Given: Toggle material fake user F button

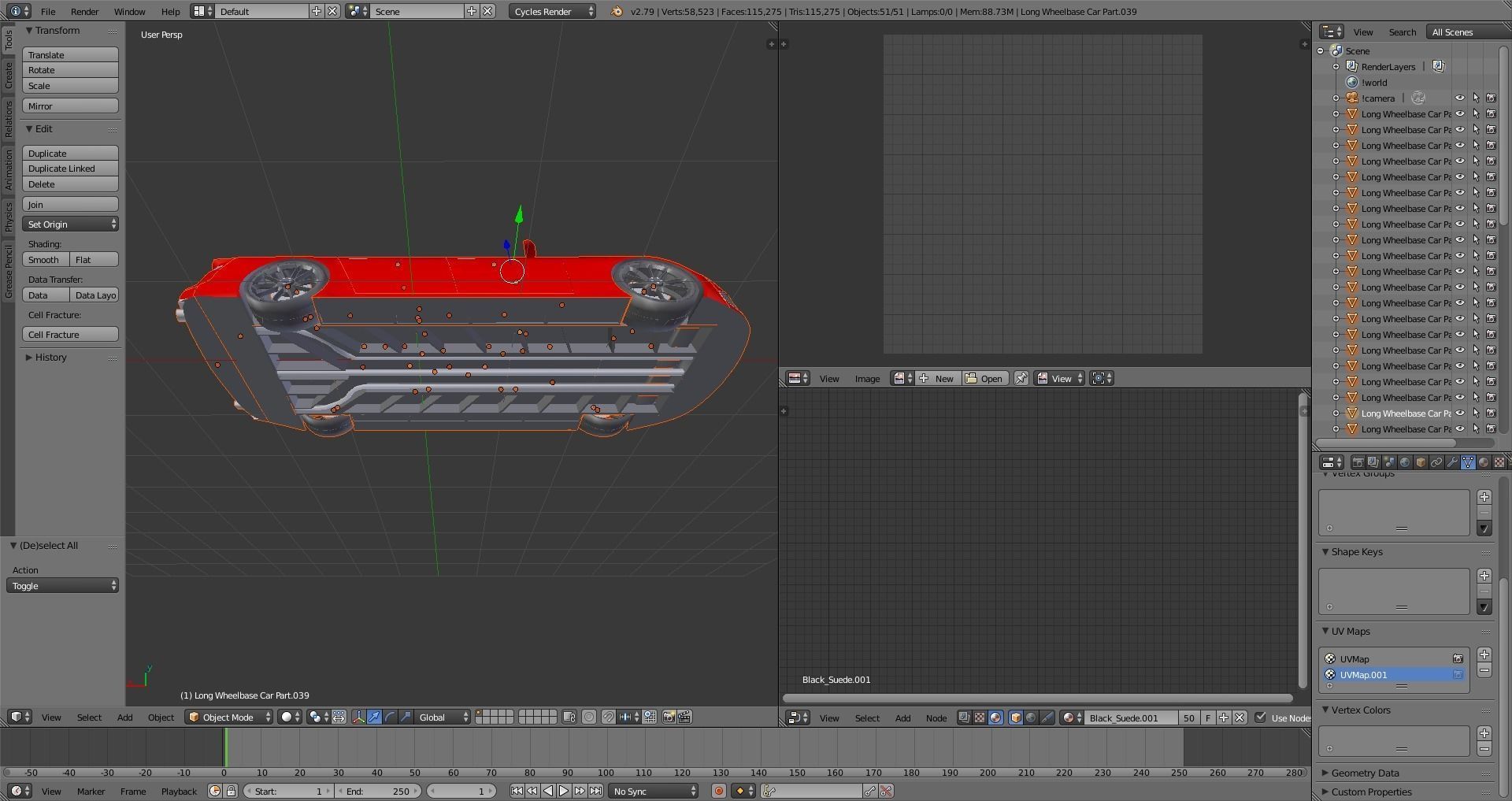Looking at the screenshot, I should pos(1208,718).
